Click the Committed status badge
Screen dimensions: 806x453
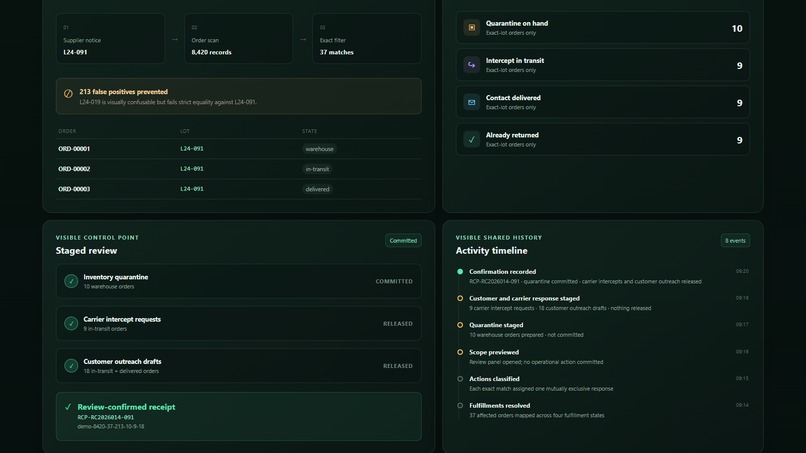pyautogui.click(x=403, y=241)
